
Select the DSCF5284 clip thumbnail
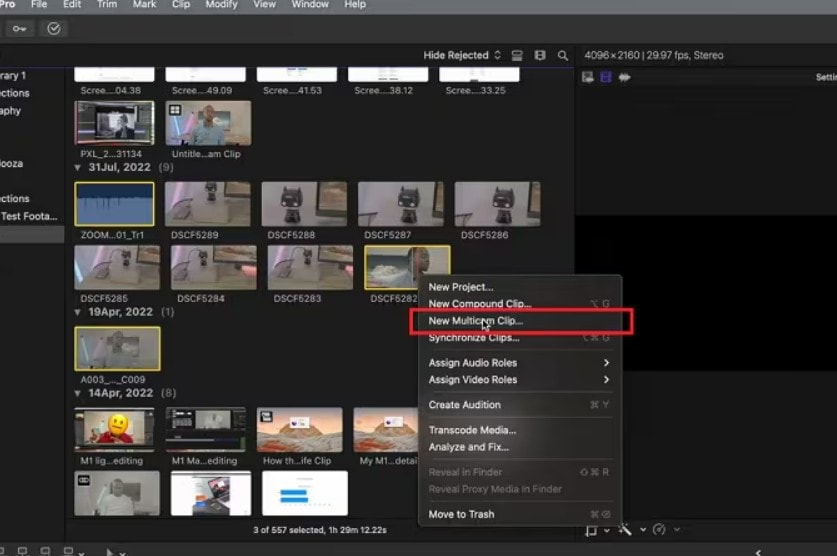(x=214, y=268)
